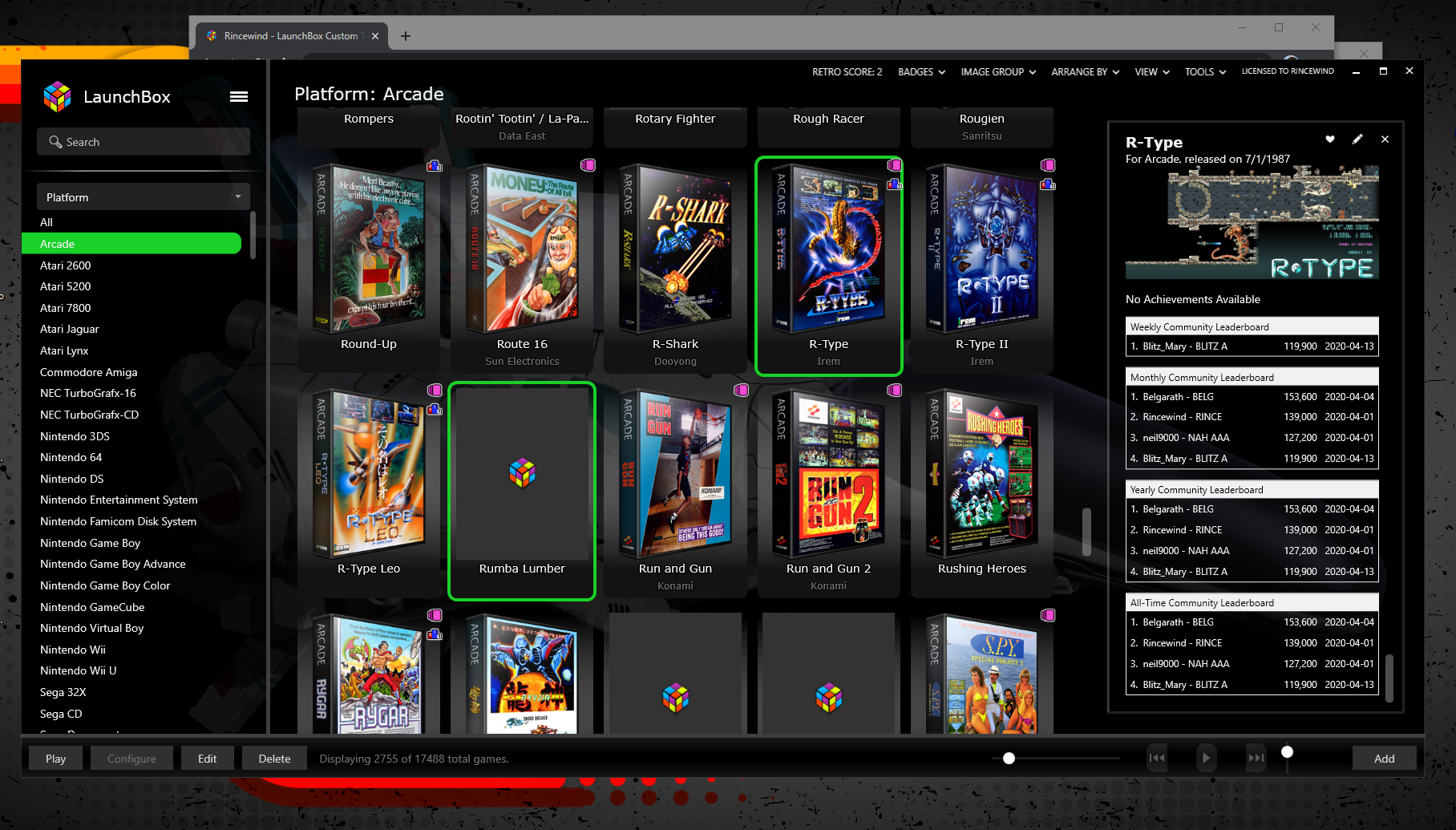Click LICENSED TO RINCEWIND label

[1288, 71]
